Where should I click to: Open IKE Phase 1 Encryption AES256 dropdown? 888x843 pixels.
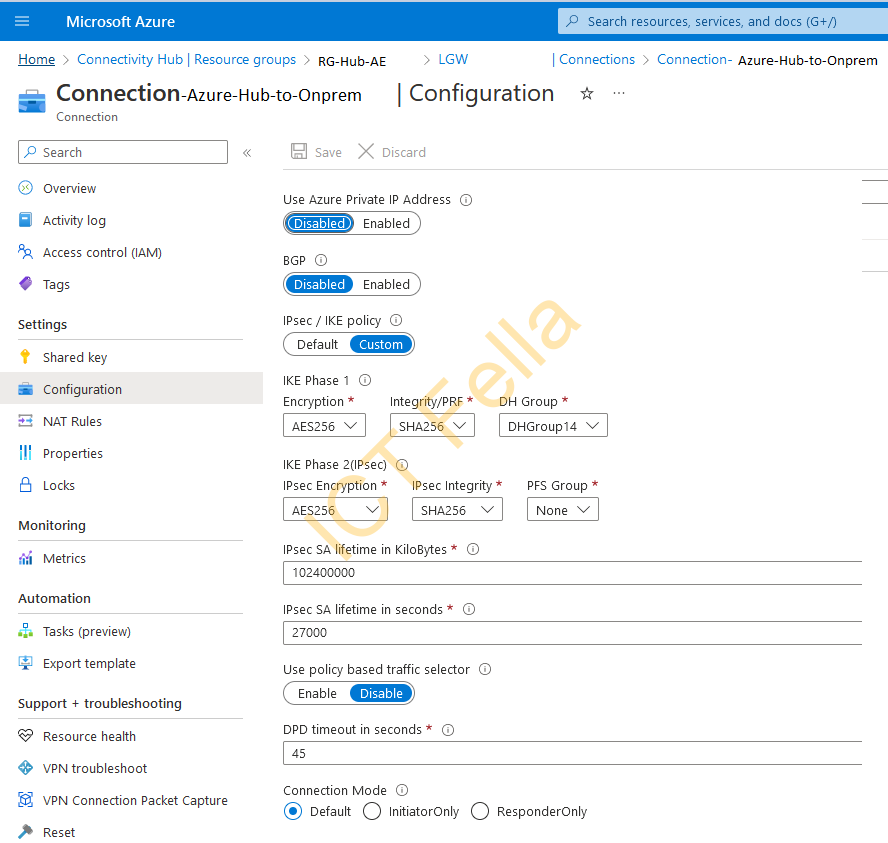(325, 426)
